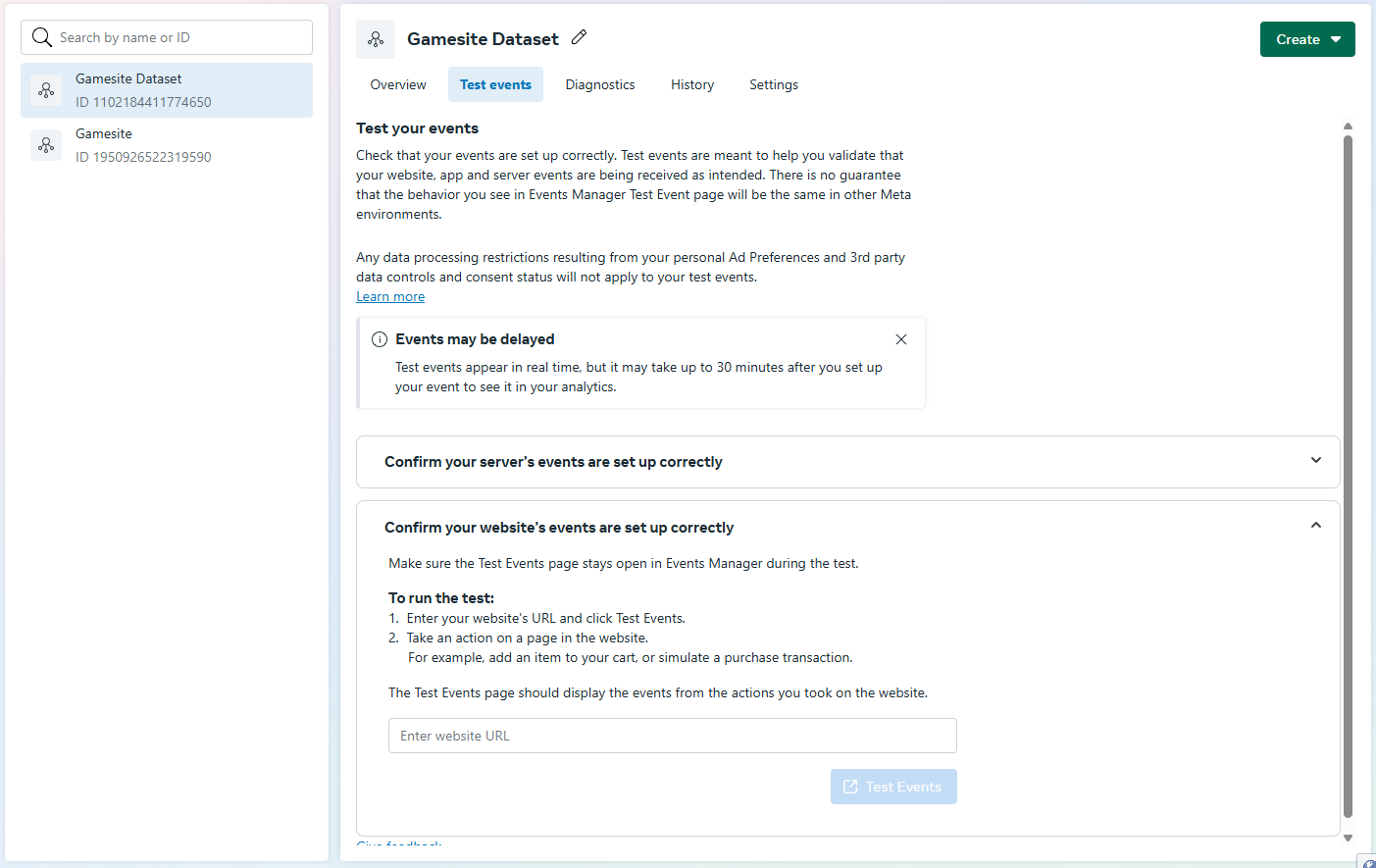Click the Confirm your website's events header
1376x868 pixels.
(559, 528)
